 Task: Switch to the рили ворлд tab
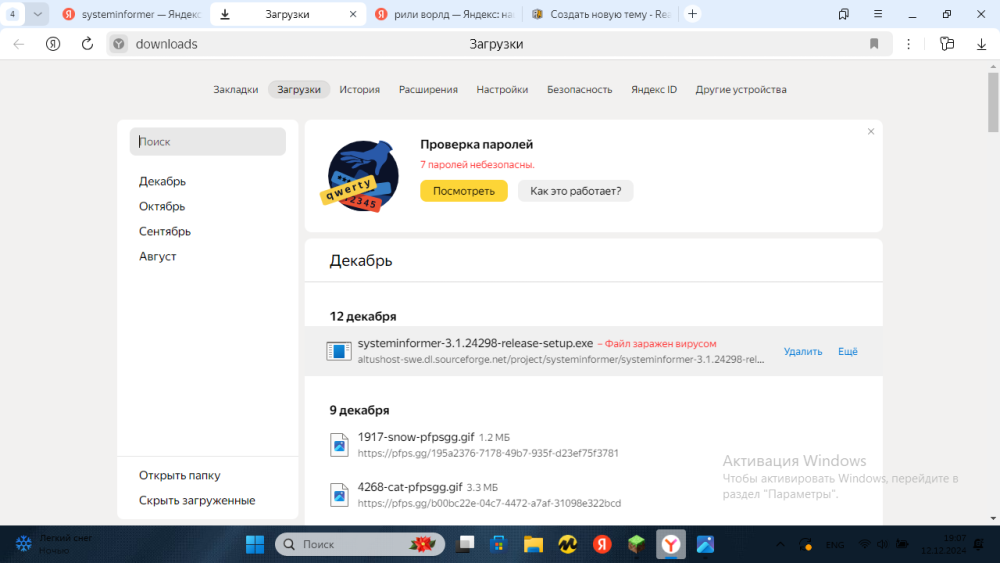click(445, 14)
